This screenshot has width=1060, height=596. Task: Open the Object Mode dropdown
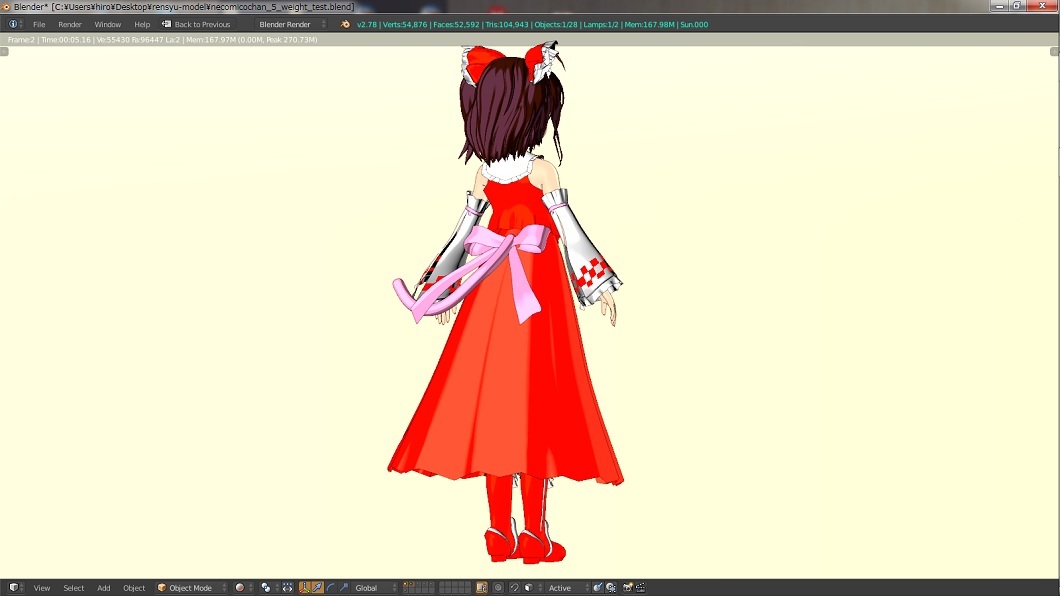pyautogui.click(x=192, y=588)
